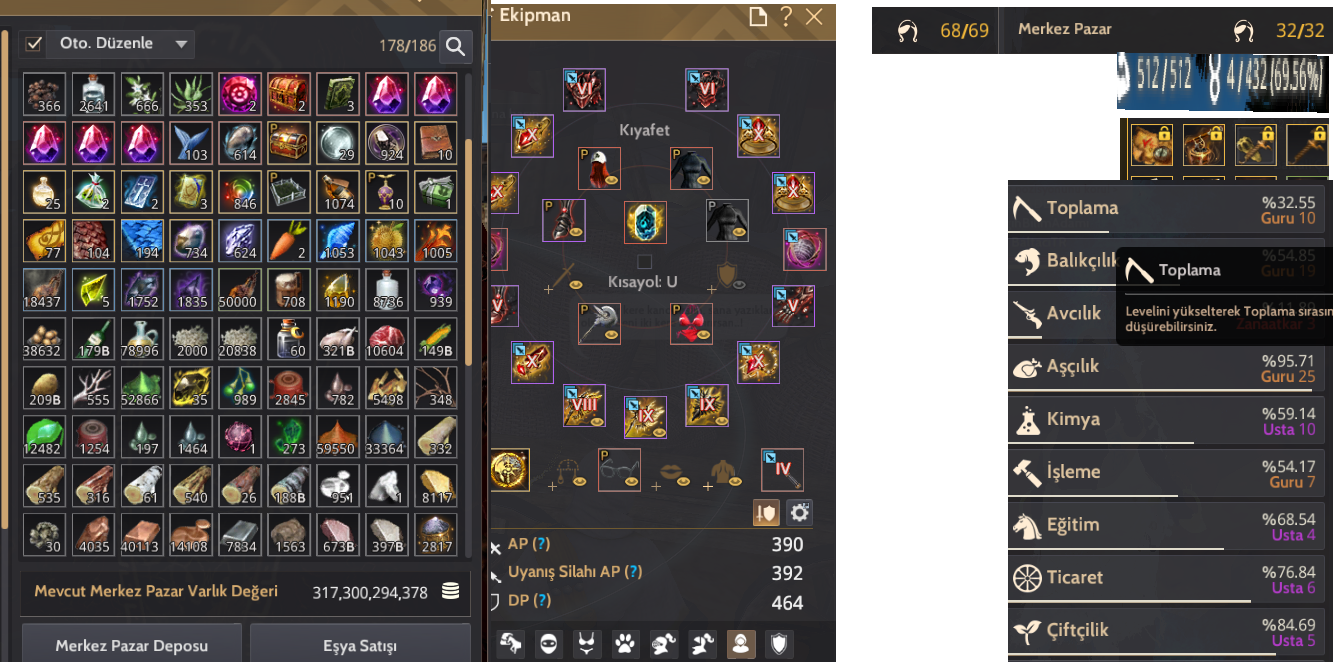Open the help question mark in Ekipman
This screenshot has width=1333, height=662.
(786, 16)
